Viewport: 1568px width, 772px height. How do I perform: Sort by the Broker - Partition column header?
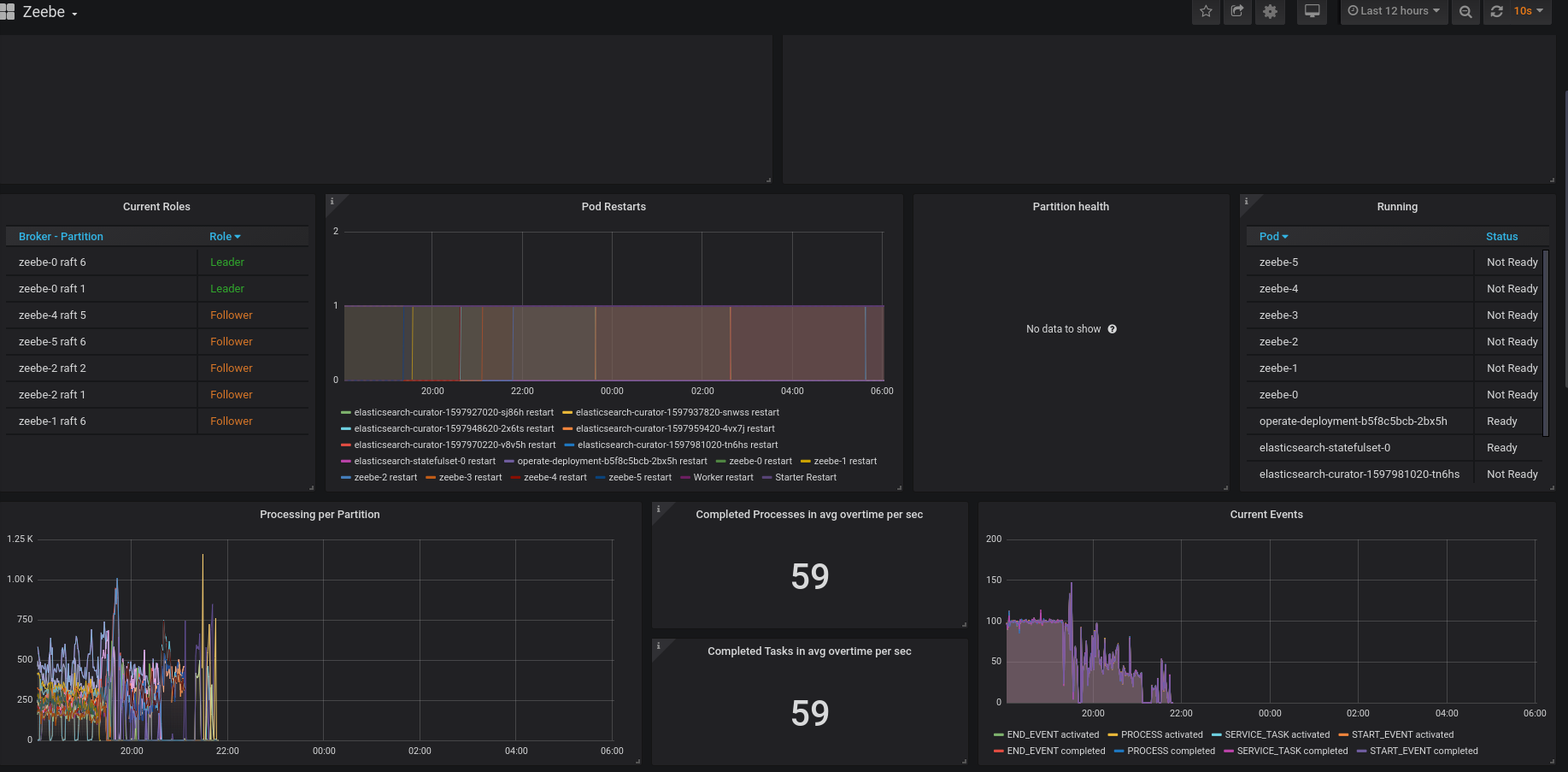61,237
